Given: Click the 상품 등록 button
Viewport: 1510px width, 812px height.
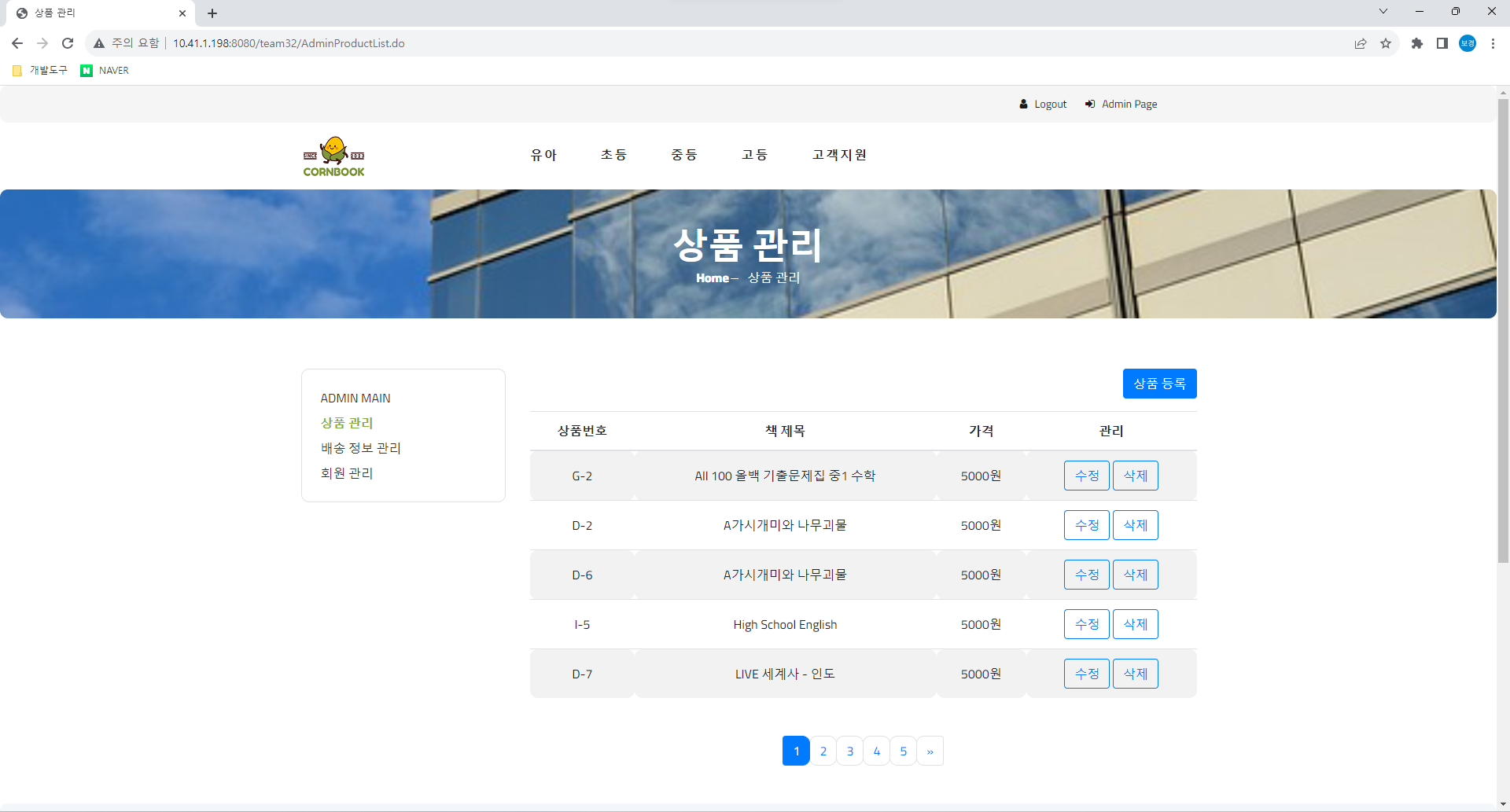Looking at the screenshot, I should pos(1159,384).
